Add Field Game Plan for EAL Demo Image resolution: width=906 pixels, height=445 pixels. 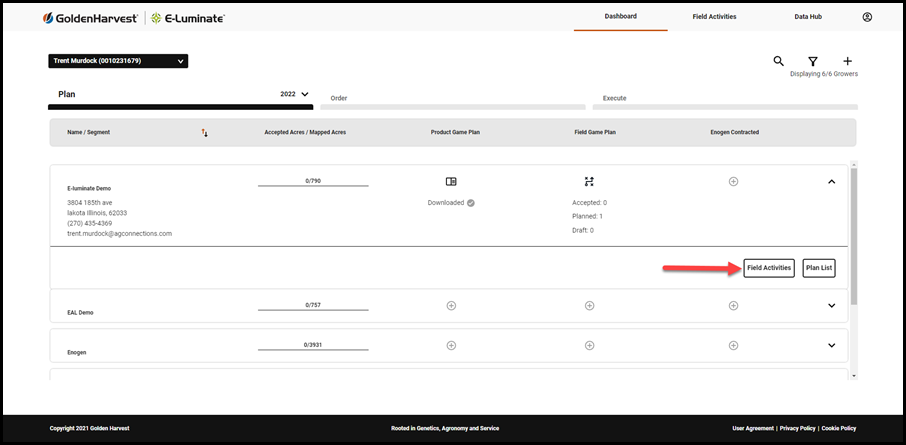589,305
